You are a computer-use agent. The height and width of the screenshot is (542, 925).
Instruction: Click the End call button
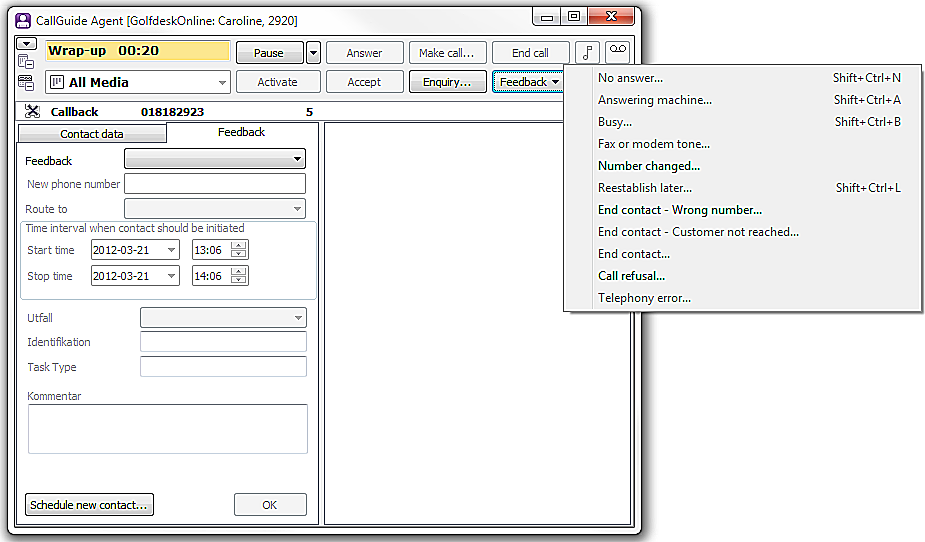[x=530, y=52]
